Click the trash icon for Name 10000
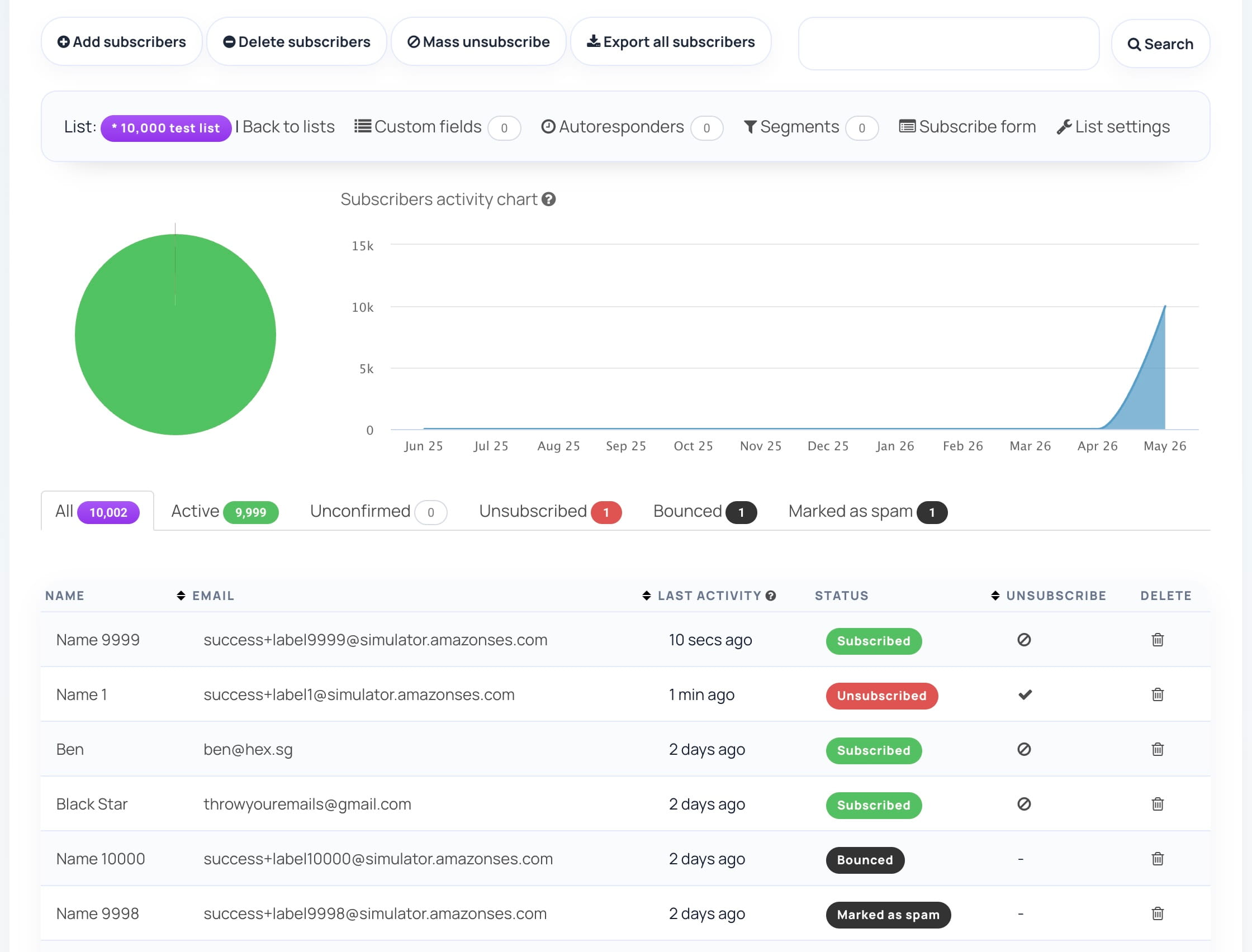 click(x=1158, y=859)
